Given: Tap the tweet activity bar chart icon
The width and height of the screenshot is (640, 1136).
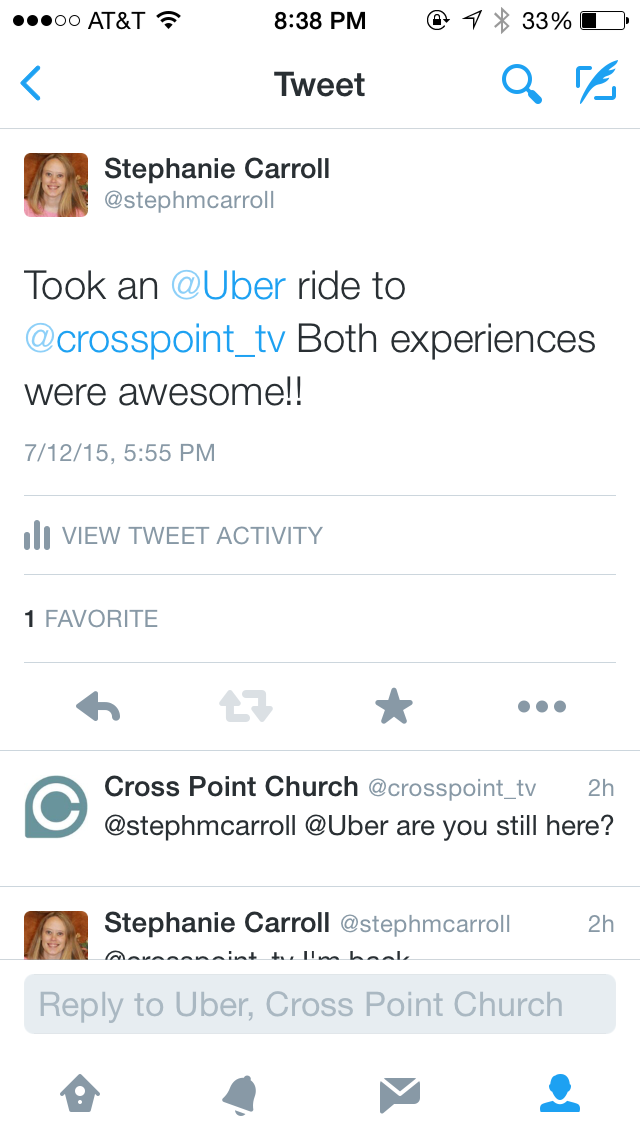Looking at the screenshot, I should (37, 535).
